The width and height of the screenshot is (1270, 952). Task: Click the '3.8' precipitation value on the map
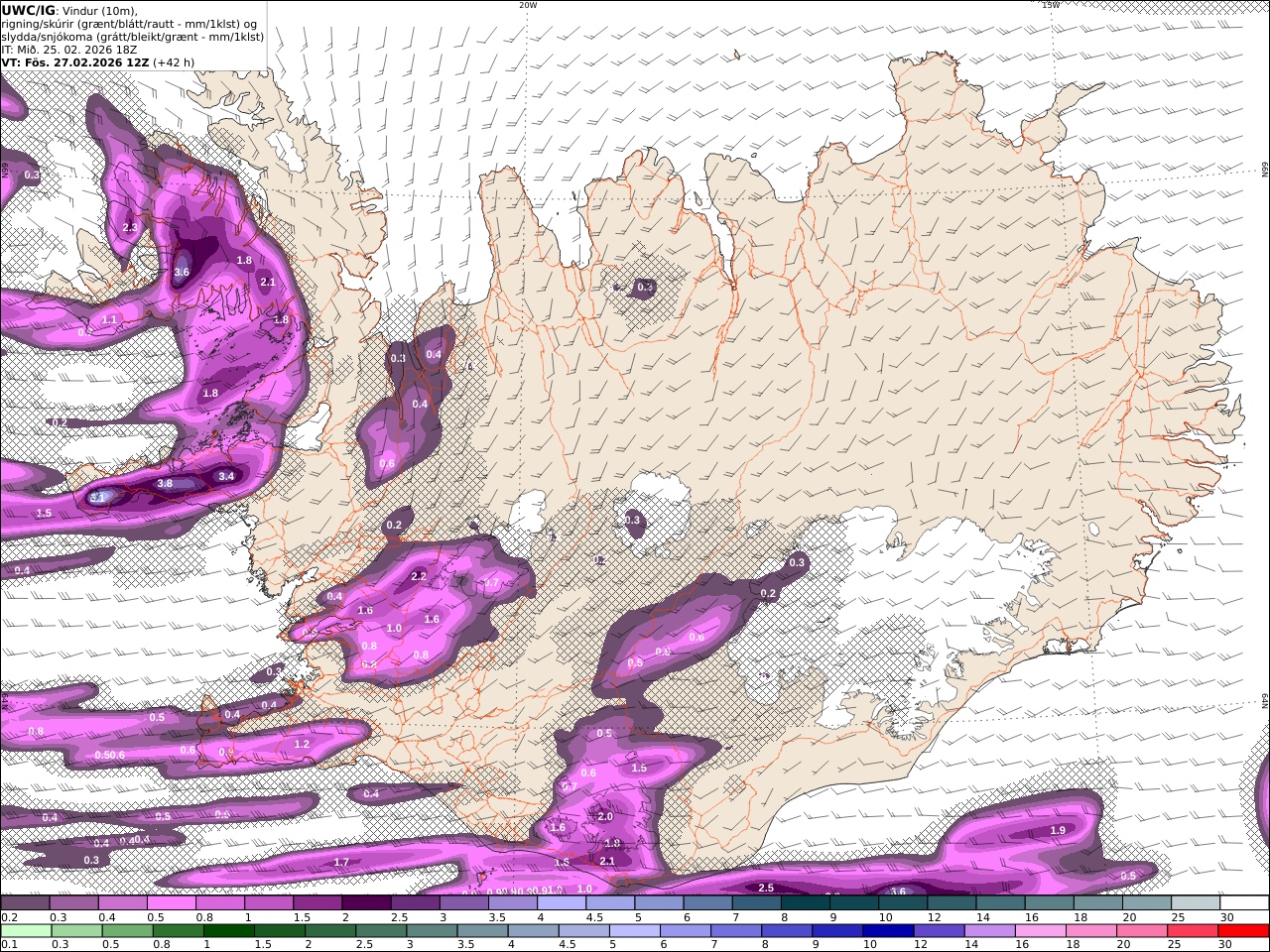(165, 484)
